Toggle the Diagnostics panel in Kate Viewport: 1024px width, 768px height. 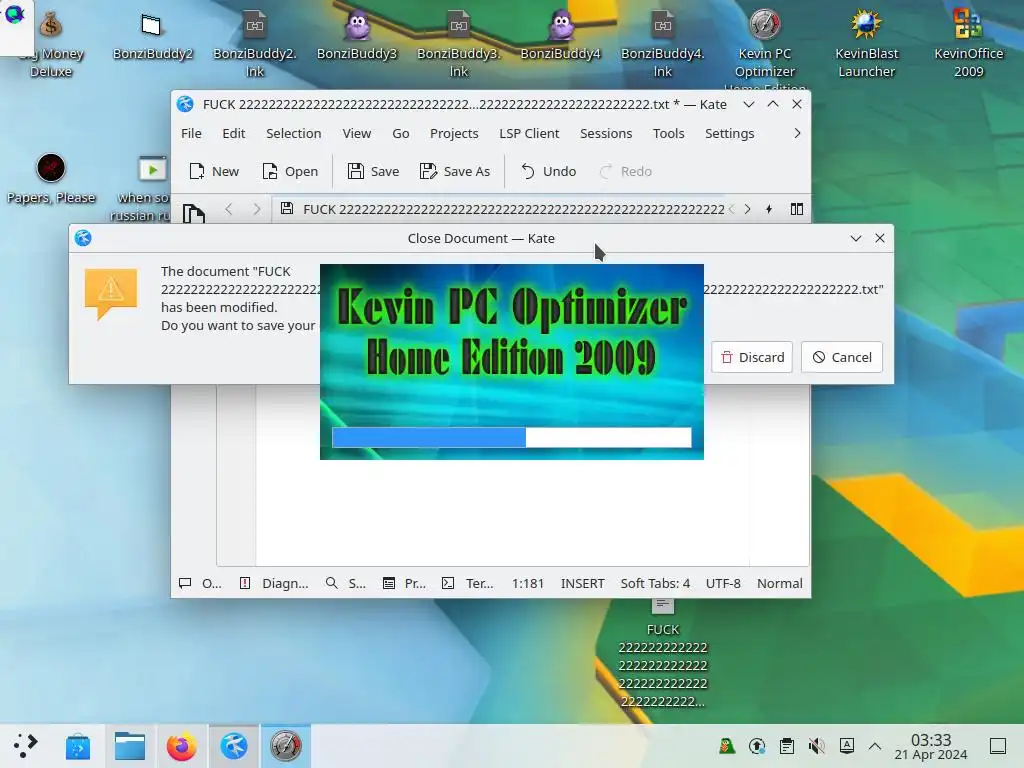point(274,583)
